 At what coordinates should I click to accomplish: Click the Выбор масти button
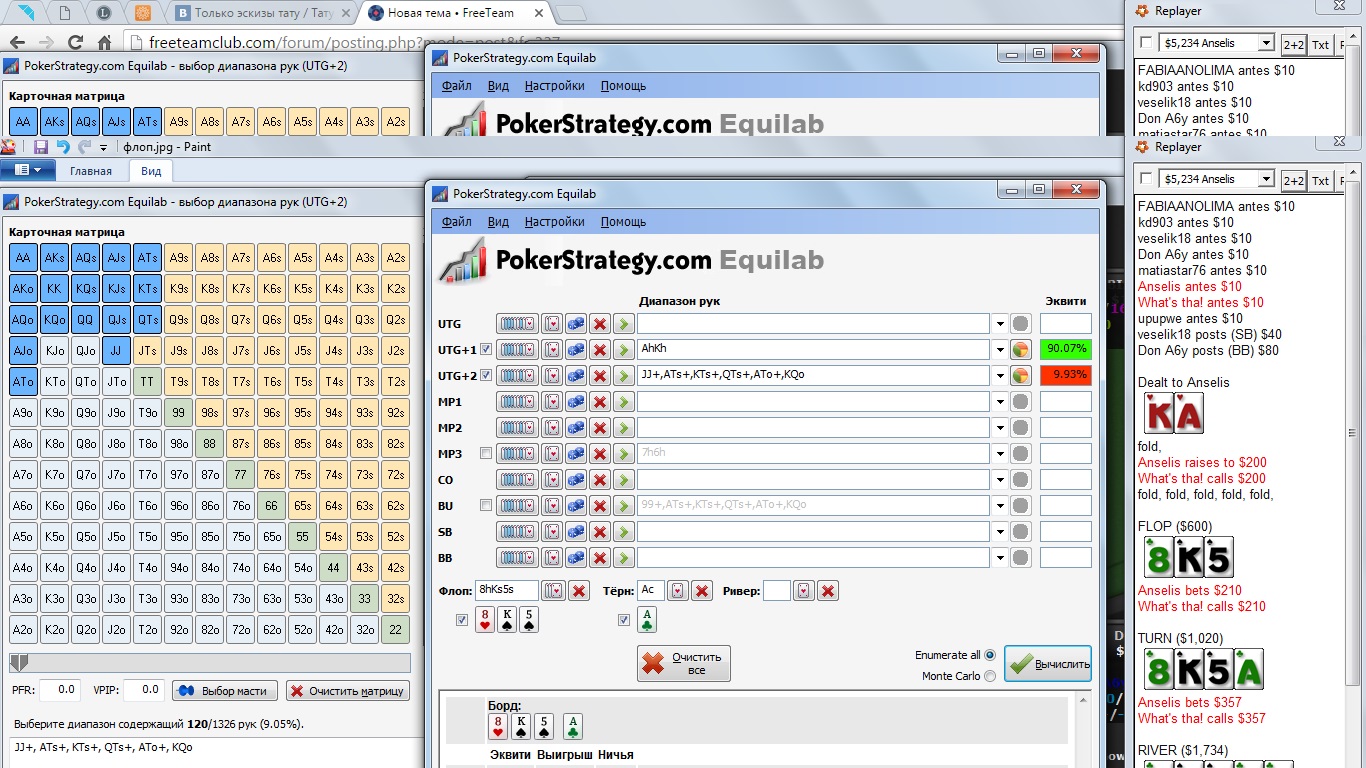point(225,691)
